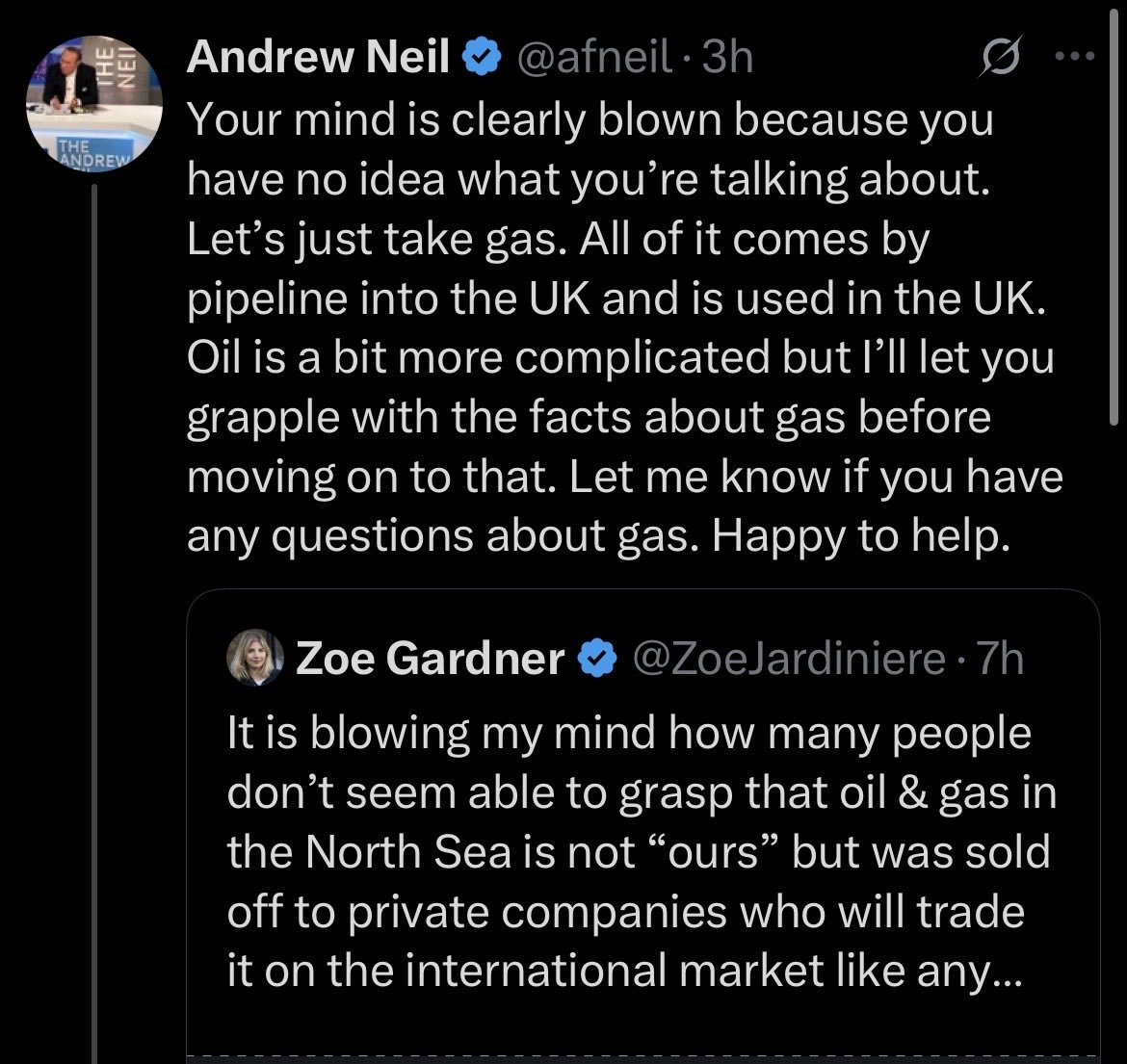Click the dashed strip at quoted card bottom
The height and width of the screenshot is (1064, 1127).
pyautogui.click(x=642, y=1058)
